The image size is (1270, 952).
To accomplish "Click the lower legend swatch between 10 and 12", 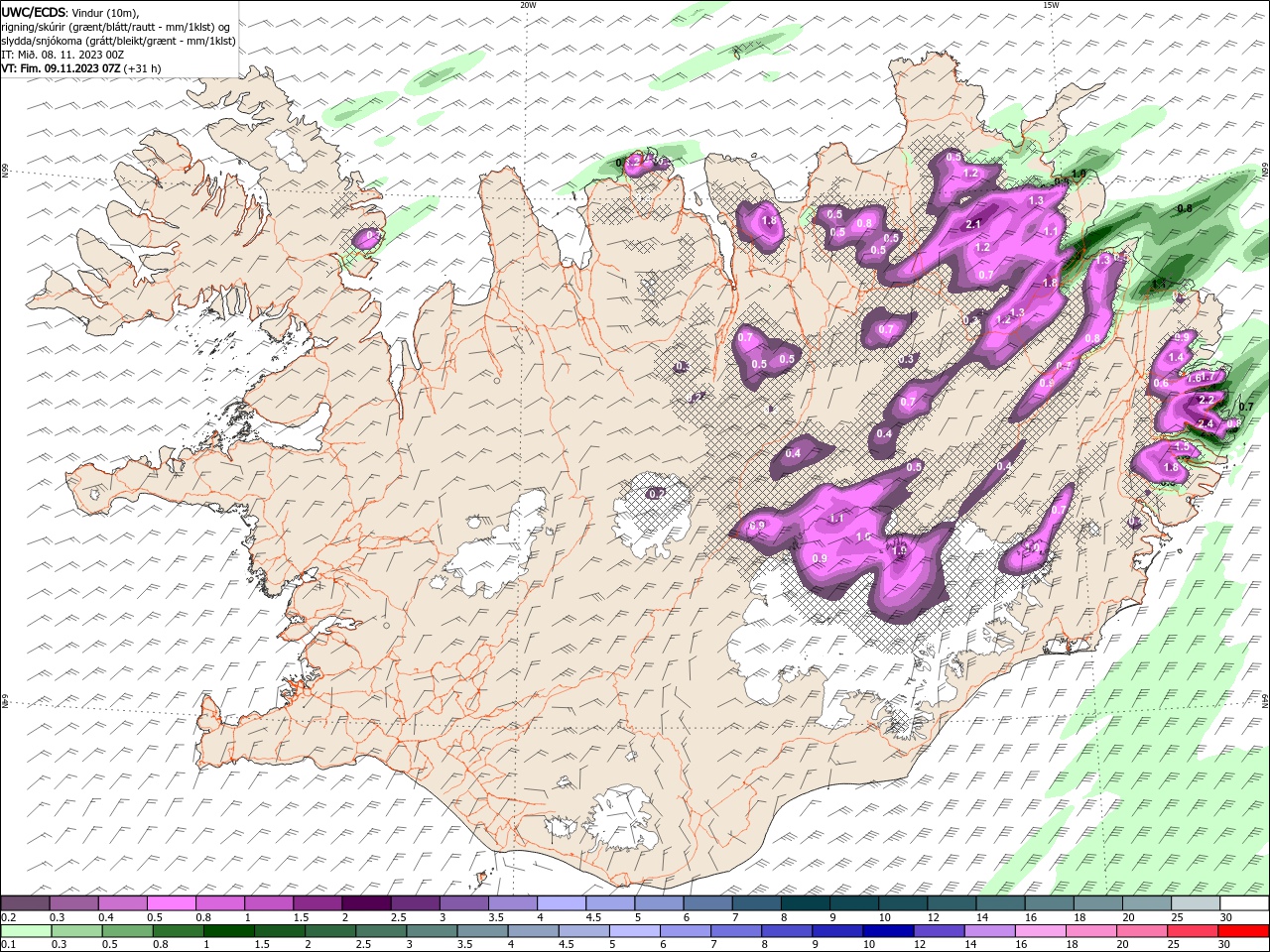I will (x=889, y=931).
